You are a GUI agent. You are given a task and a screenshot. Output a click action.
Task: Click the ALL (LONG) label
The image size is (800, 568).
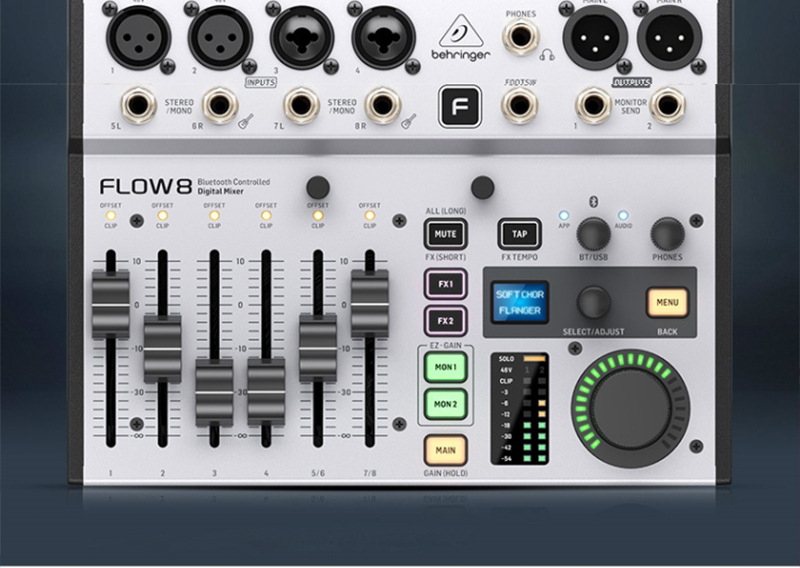pyautogui.click(x=445, y=211)
